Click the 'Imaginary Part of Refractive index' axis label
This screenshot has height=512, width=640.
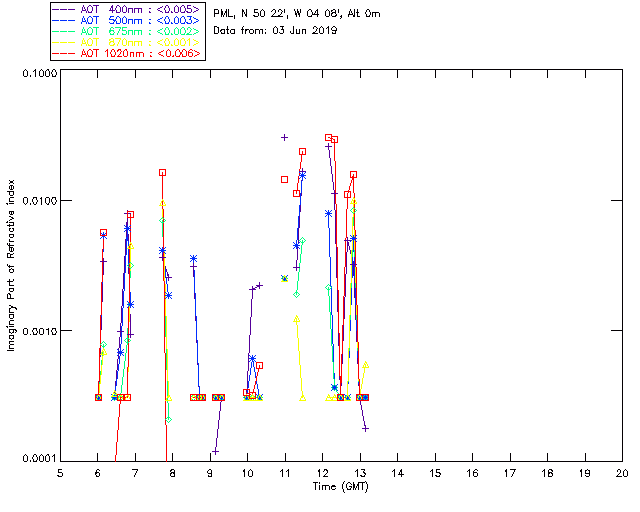pyautogui.click(x=11, y=265)
